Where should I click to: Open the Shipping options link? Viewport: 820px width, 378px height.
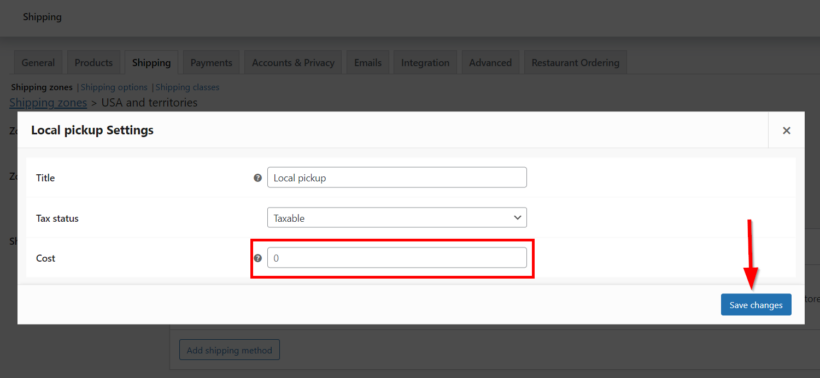(114, 87)
